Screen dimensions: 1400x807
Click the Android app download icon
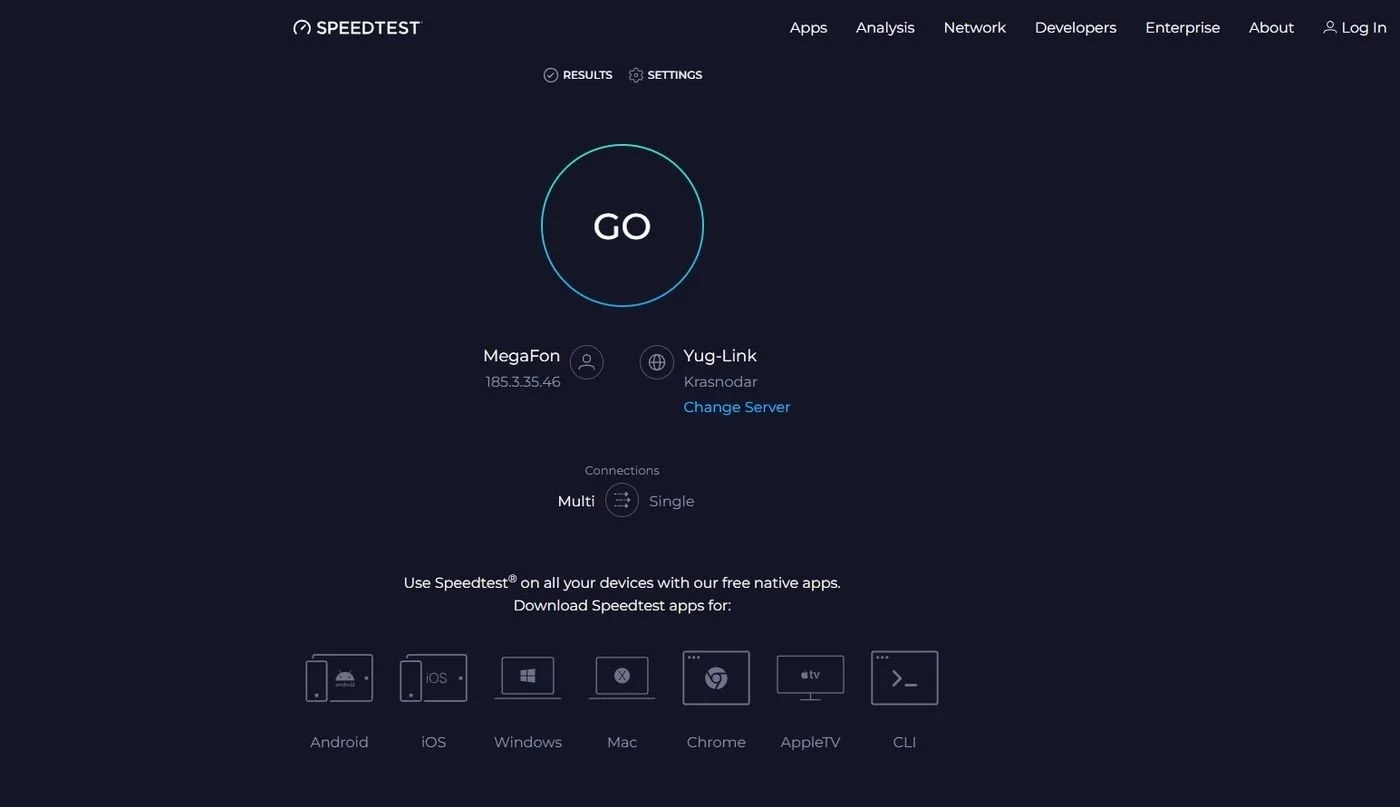(x=339, y=678)
